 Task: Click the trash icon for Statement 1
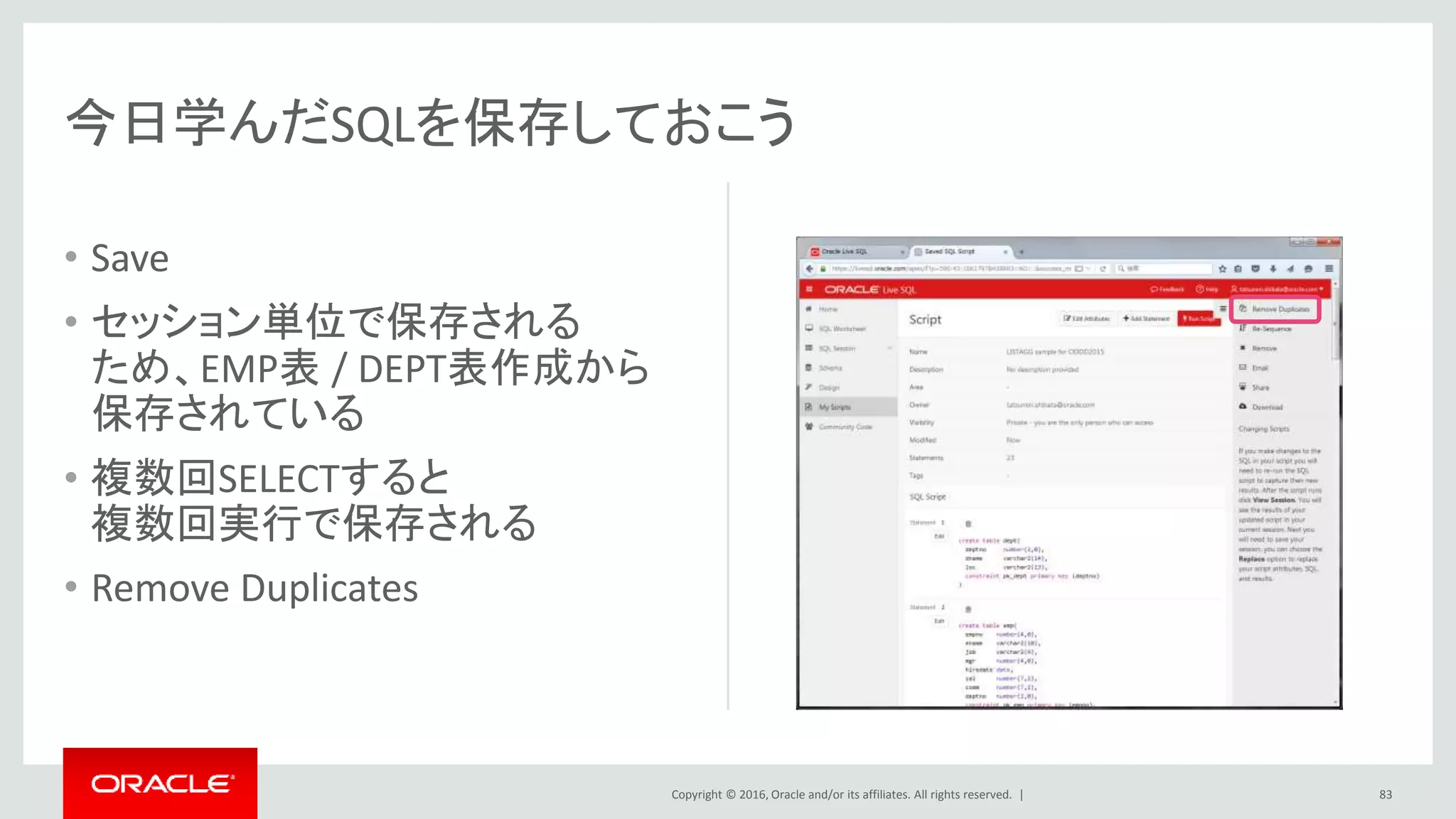tap(968, 524)
